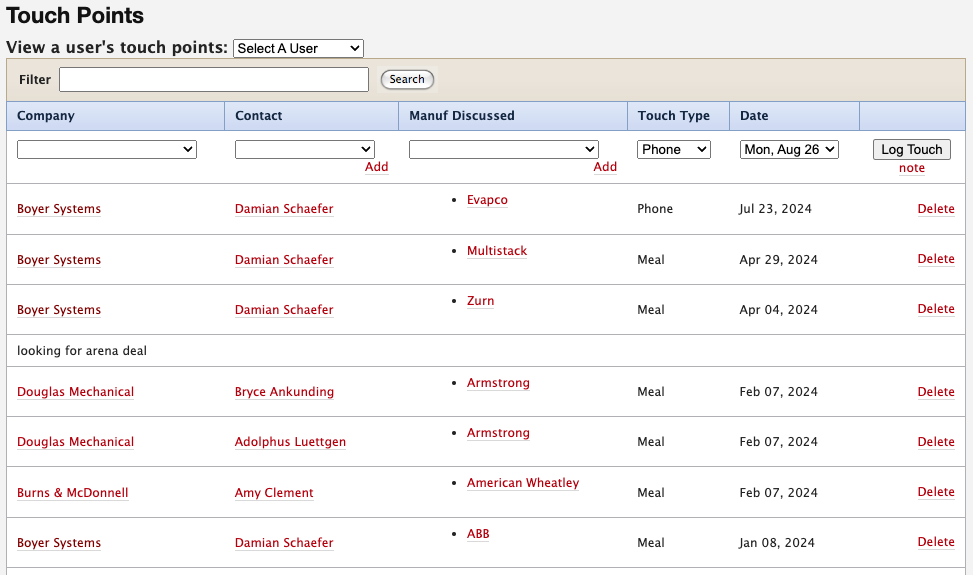Click the 'looking for arena deal' note text

click(x=82, y=351)
